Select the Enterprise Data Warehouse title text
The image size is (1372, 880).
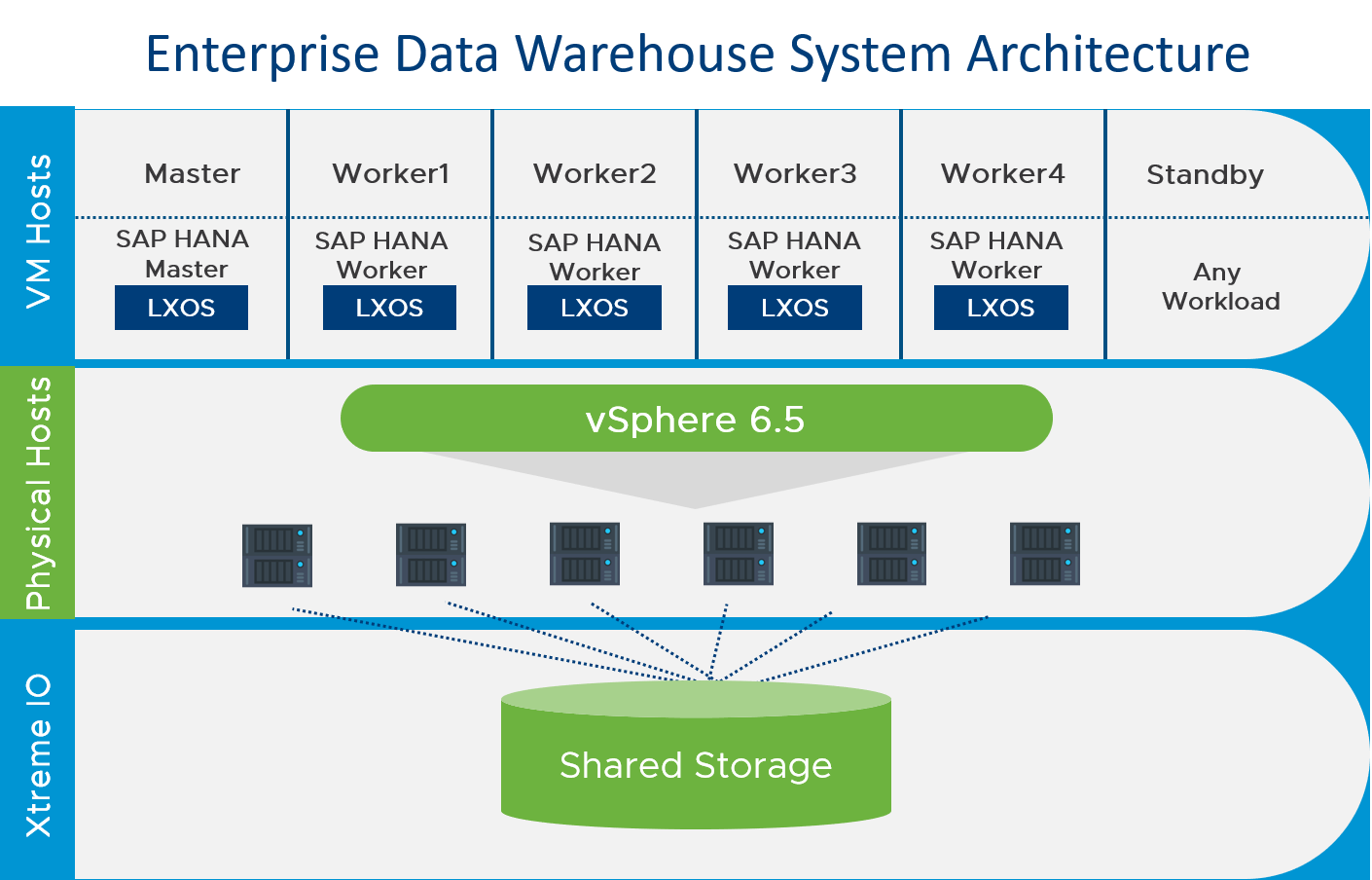[698, 54]
